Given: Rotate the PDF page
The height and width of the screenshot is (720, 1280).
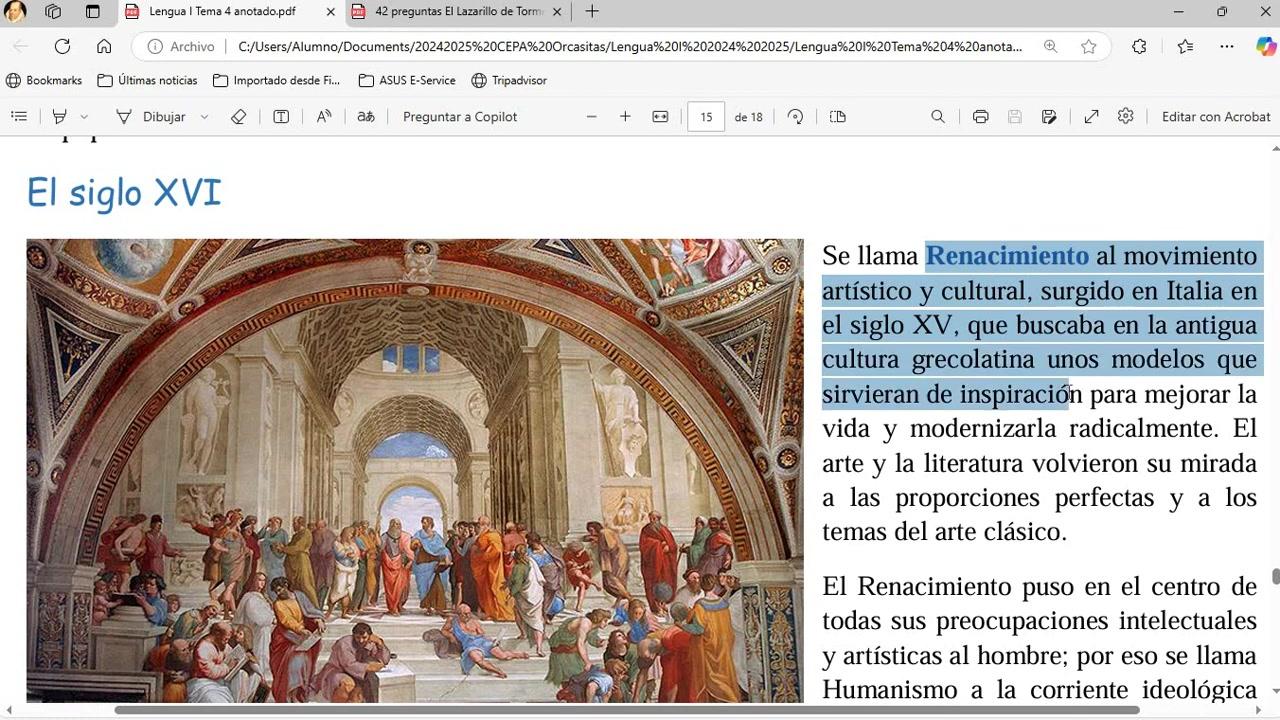Looking at the screenshot, I should pos(795,117).
